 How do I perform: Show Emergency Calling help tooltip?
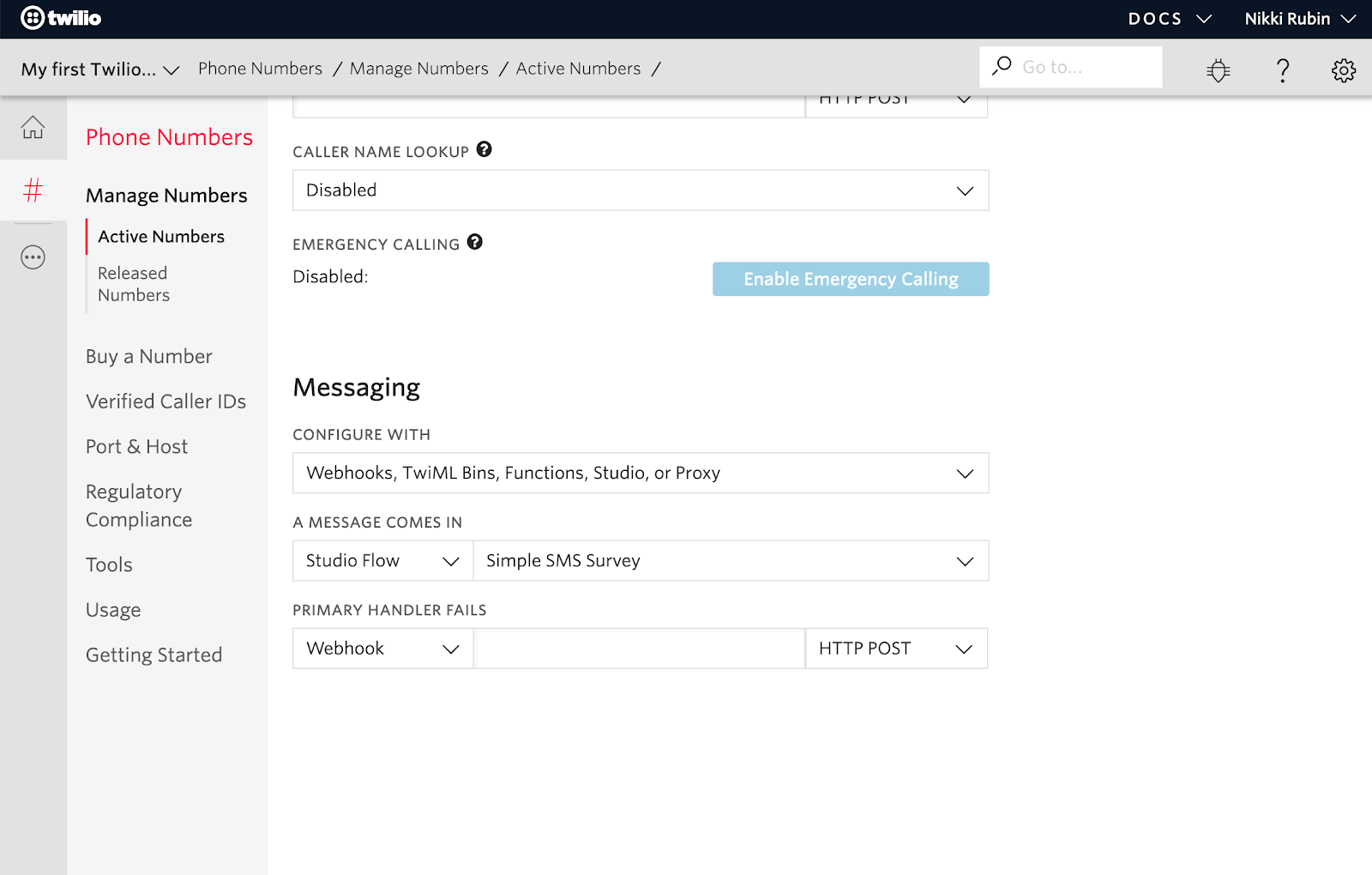tap(475, 242)
